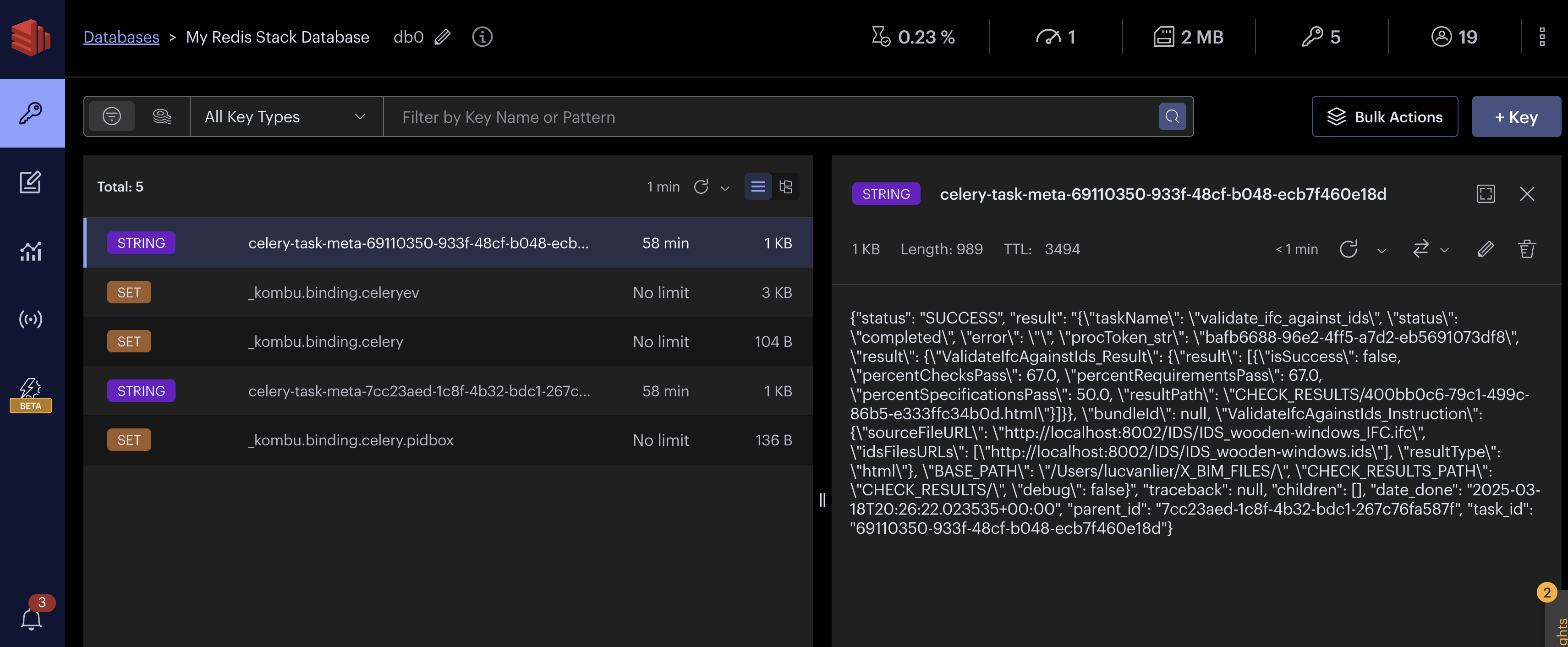
Task: Click the commands per second gauge
Action: 1056,37
